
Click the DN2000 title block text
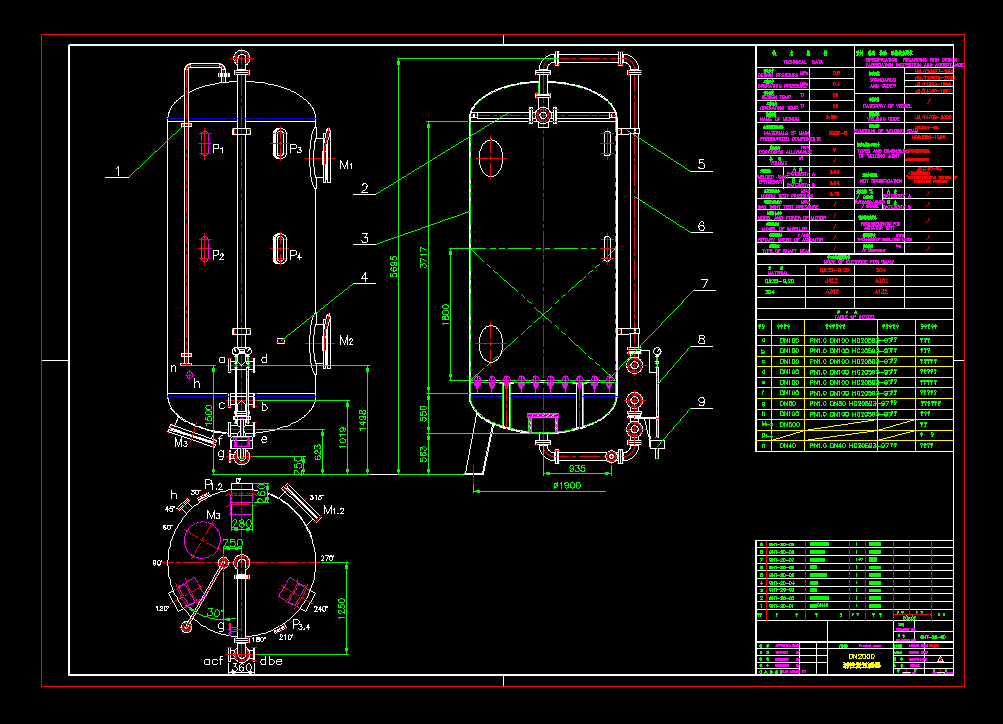[861, 657]
